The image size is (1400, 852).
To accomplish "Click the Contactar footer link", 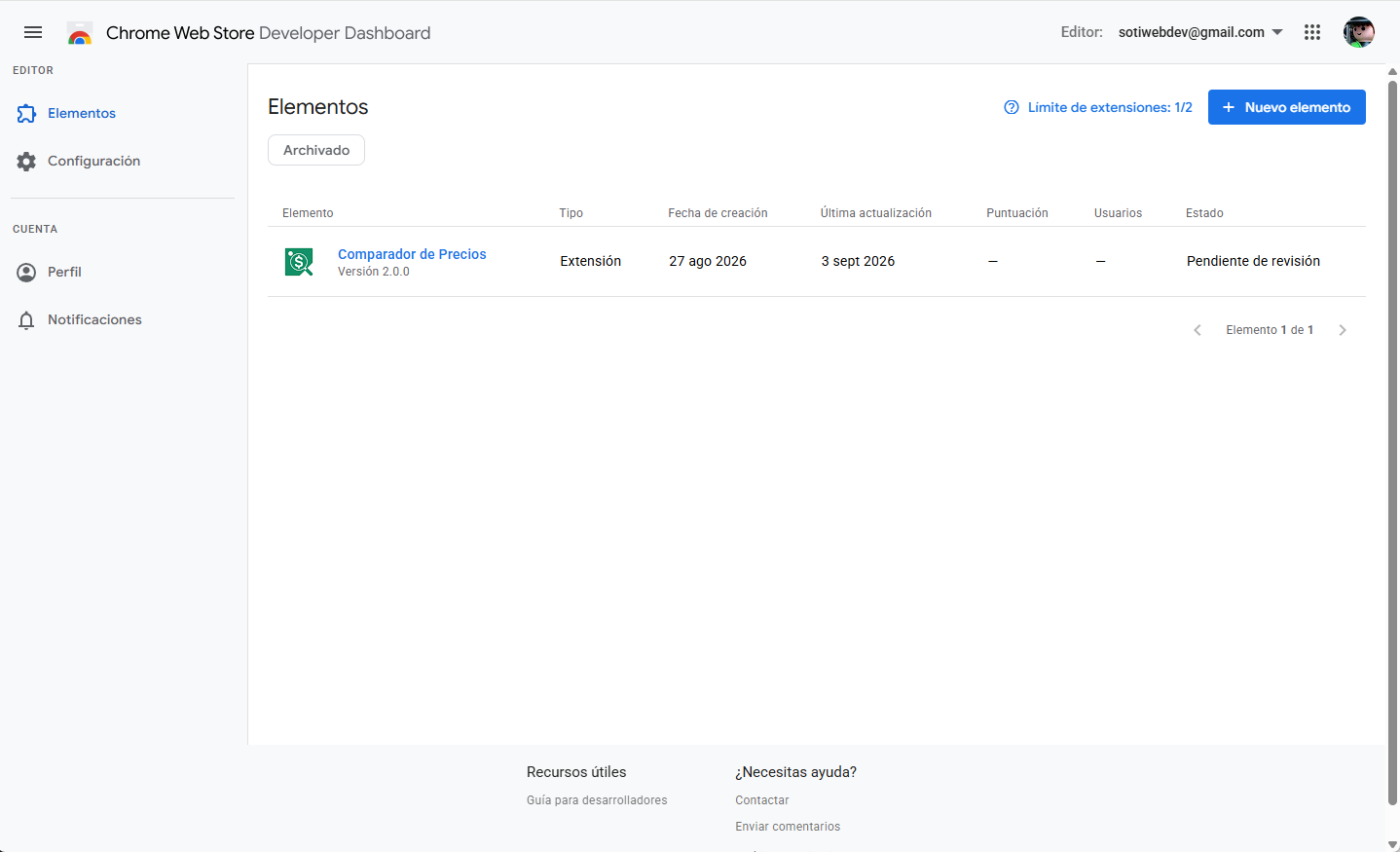I will (x=762, y=800).
